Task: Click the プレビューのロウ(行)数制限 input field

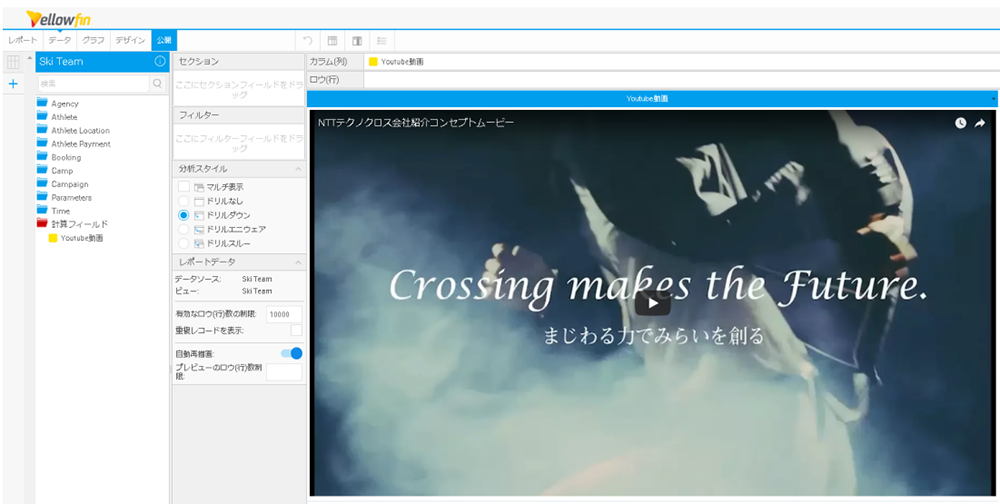Action: [284, 372]
